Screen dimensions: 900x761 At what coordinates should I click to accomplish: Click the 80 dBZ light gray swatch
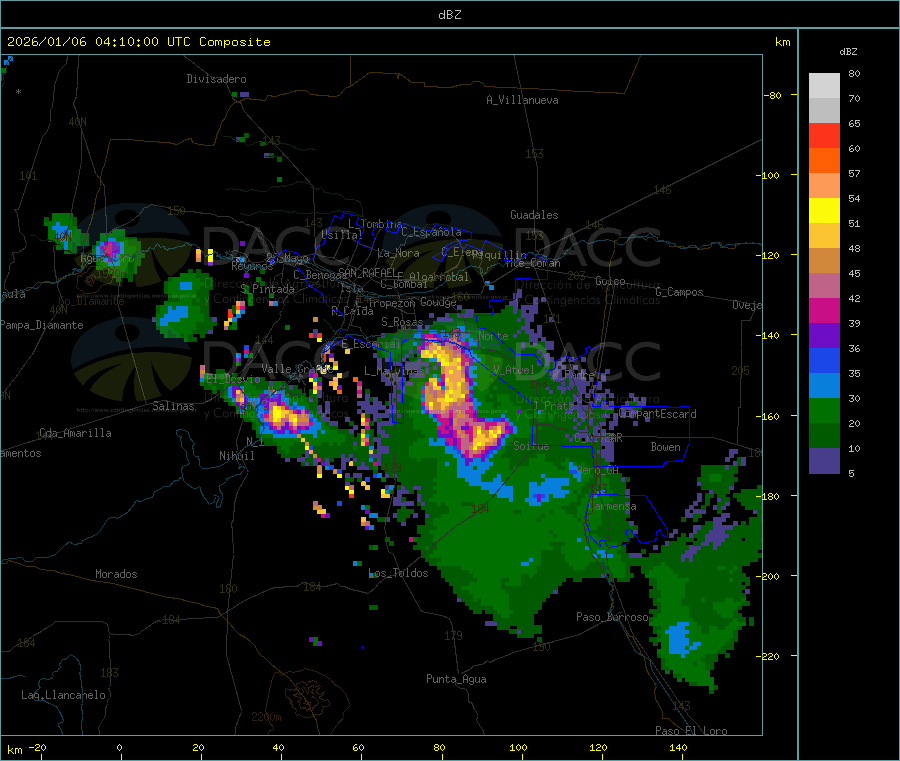[824, 86]
